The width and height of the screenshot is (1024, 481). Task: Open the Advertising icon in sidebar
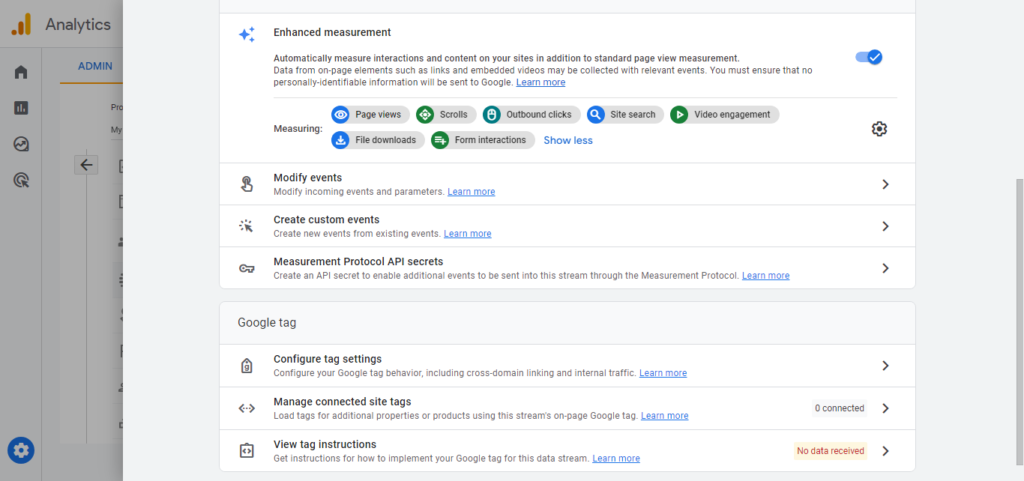coord(21,180)
